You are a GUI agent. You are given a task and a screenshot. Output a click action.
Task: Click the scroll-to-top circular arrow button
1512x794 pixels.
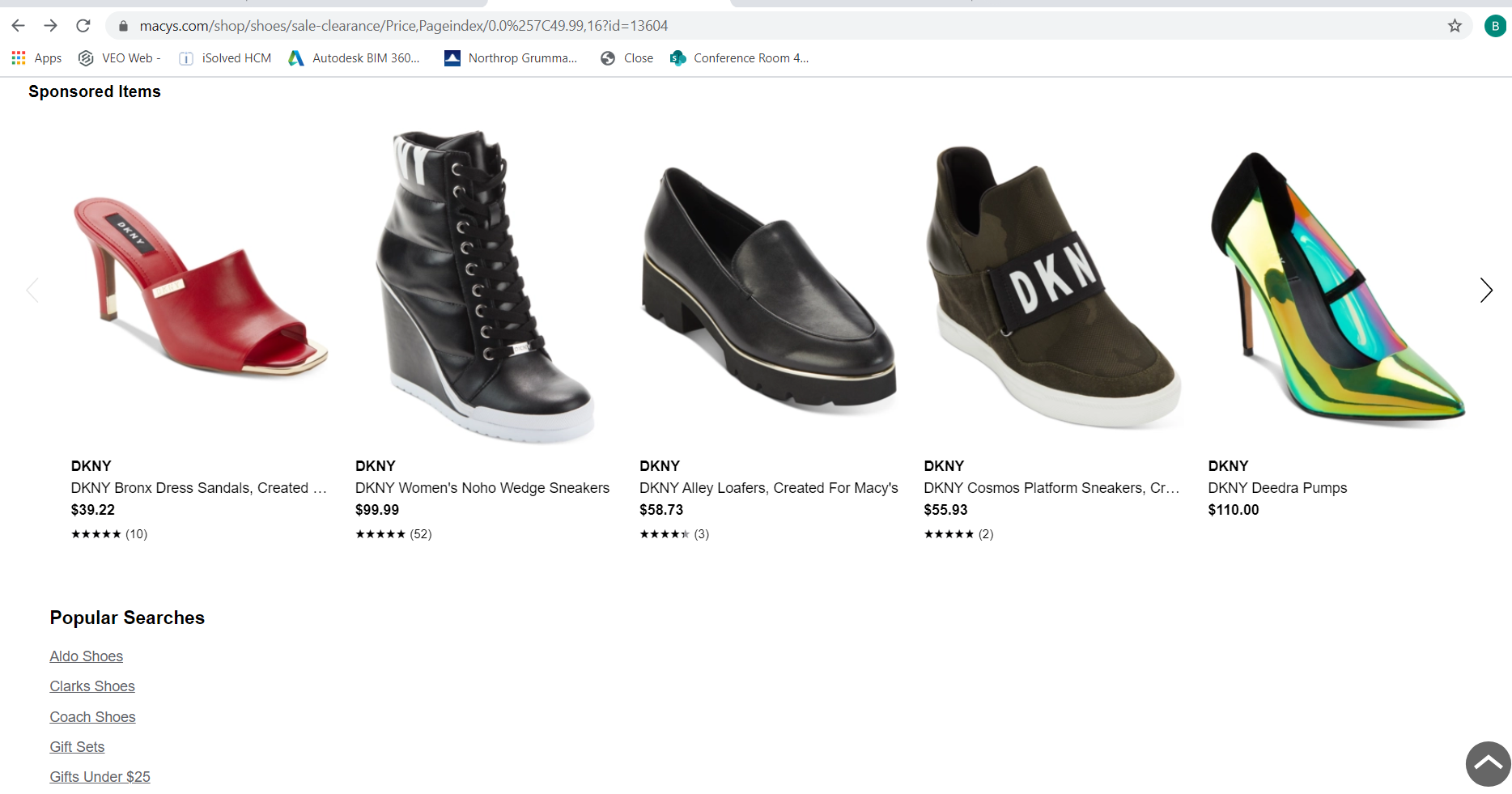(1488, 763)
